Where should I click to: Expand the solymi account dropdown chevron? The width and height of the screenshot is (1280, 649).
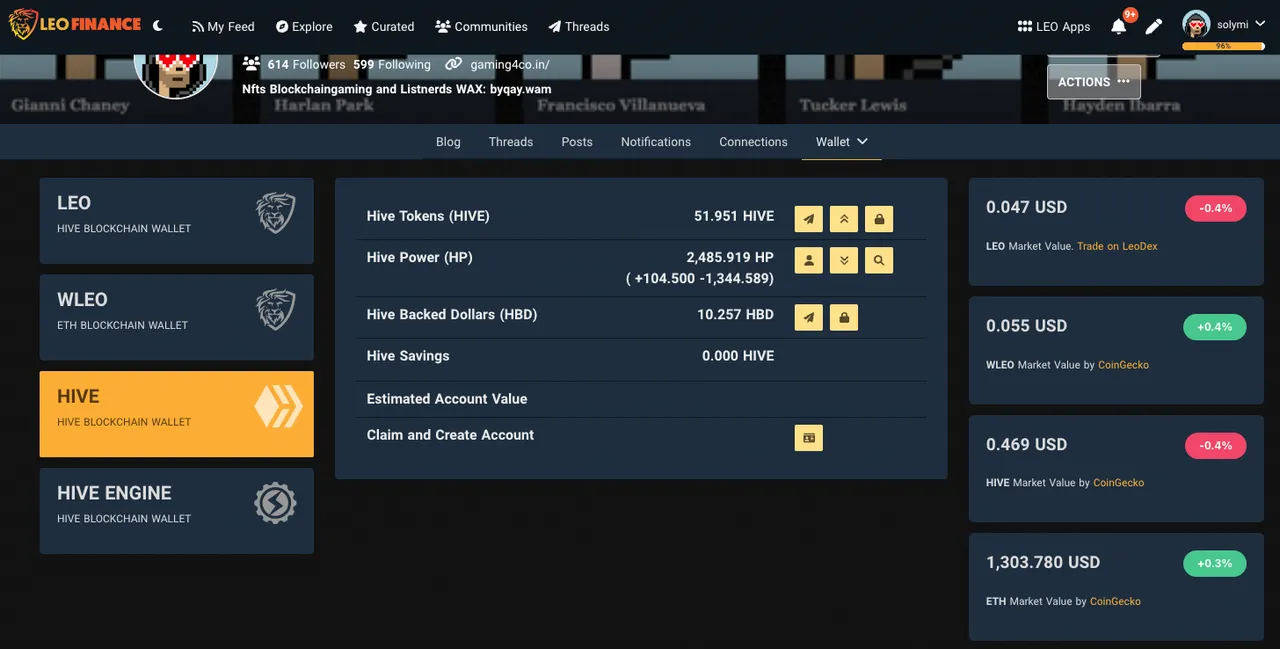(1259, 24)
